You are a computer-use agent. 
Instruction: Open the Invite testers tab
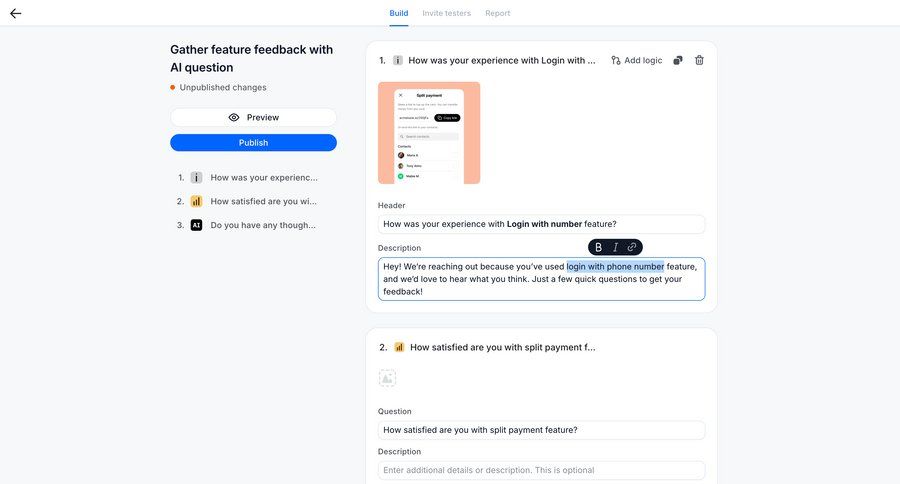coord(447,13)
